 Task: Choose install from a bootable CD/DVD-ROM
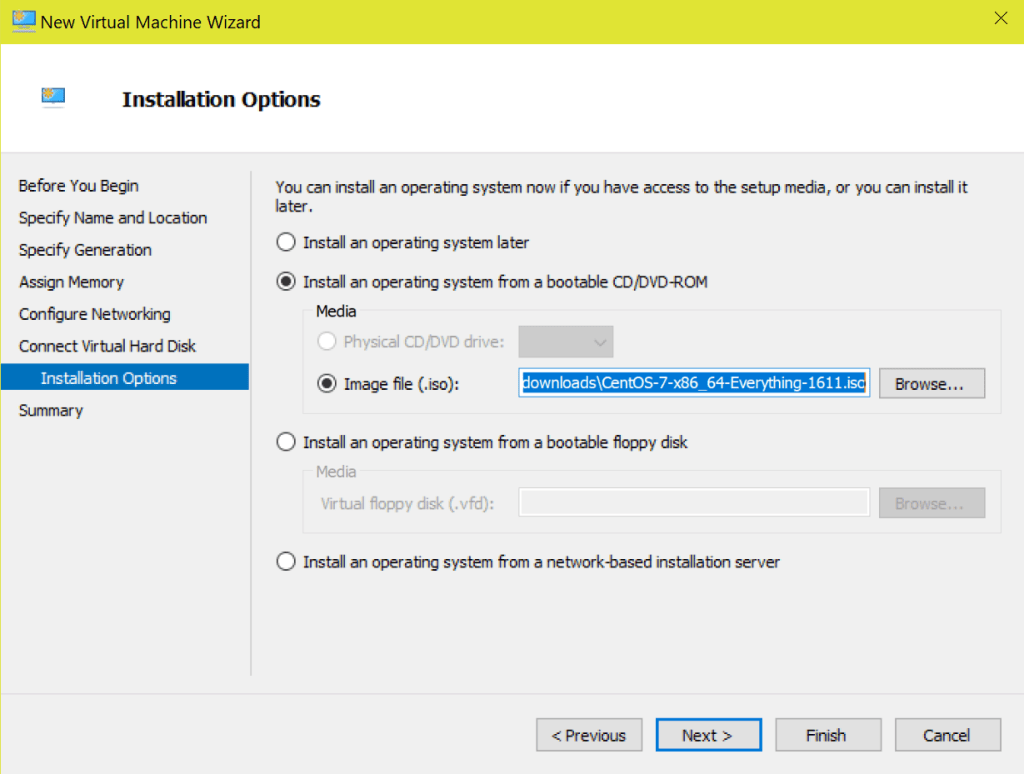pyautogui.click(x=285, y=281)
